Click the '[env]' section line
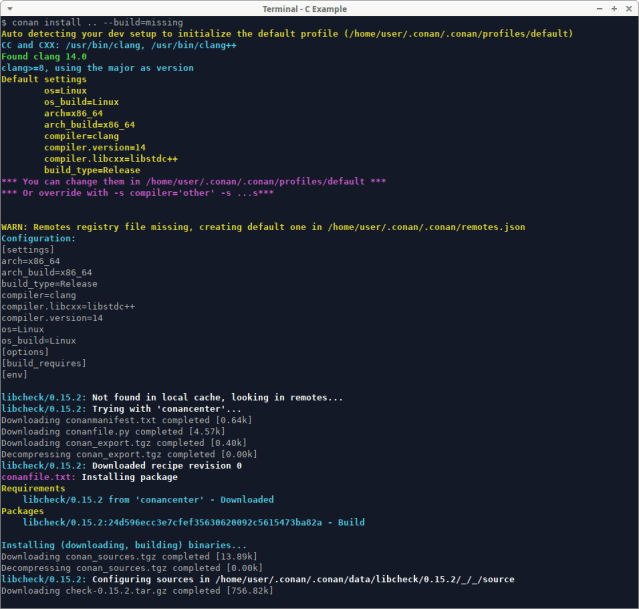The width and height of the screenshot is (639, 609). point(14,375)
